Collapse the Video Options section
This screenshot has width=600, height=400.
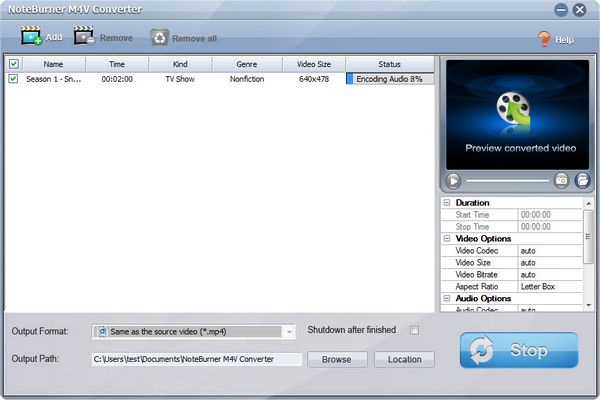tap(447, 238)
